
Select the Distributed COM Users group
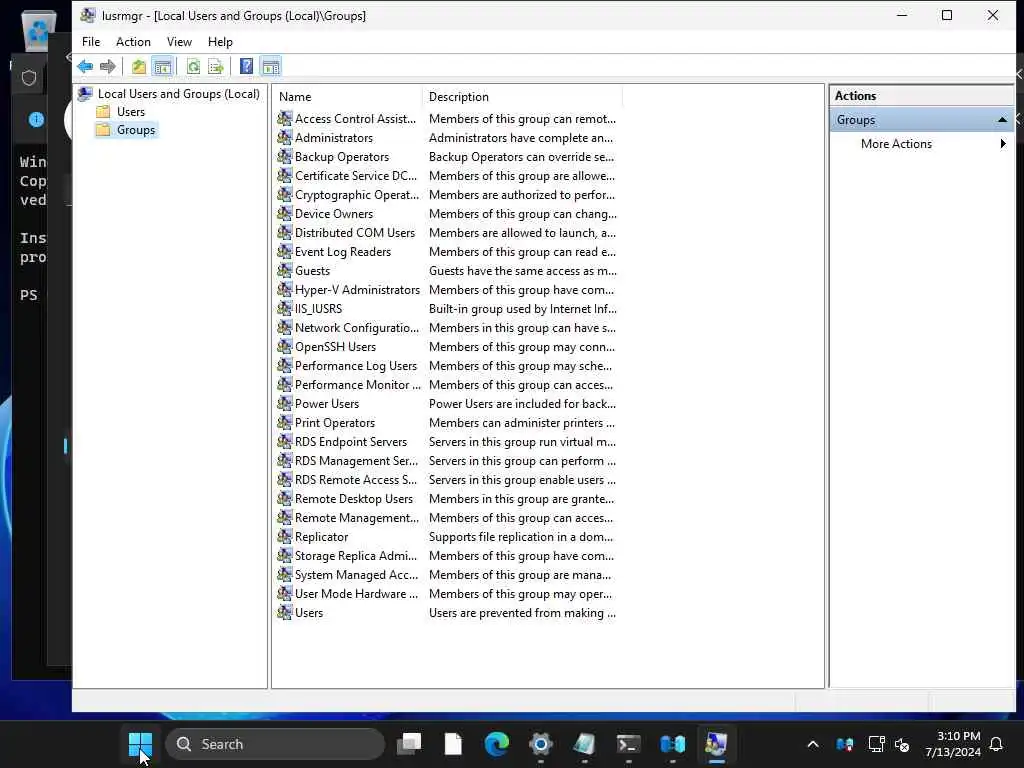click(x=355, y=232)
